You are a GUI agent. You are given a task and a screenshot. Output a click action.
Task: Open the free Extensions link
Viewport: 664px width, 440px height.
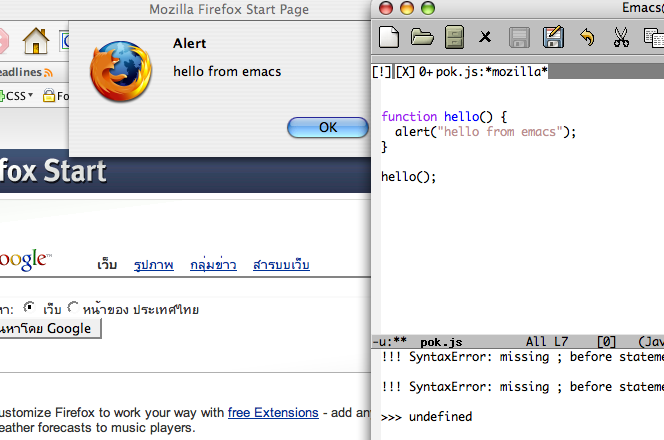(273, 412)
